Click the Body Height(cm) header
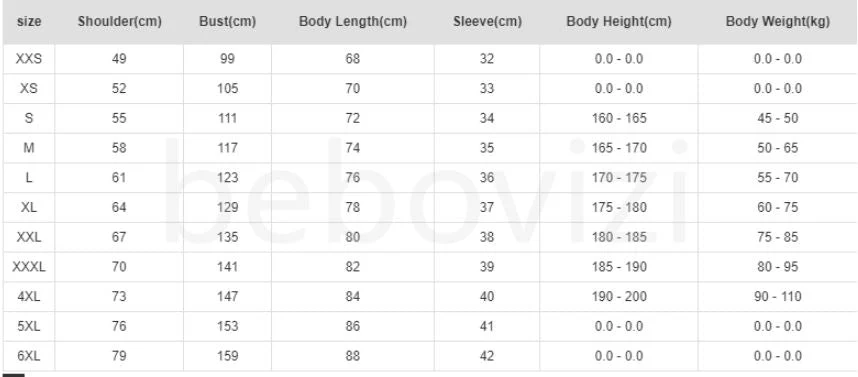 pyautogui.click(x=619, y=22)
